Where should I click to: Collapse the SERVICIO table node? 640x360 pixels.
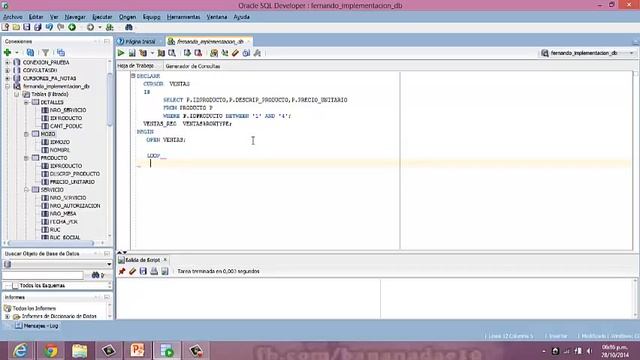coord(27,190)
